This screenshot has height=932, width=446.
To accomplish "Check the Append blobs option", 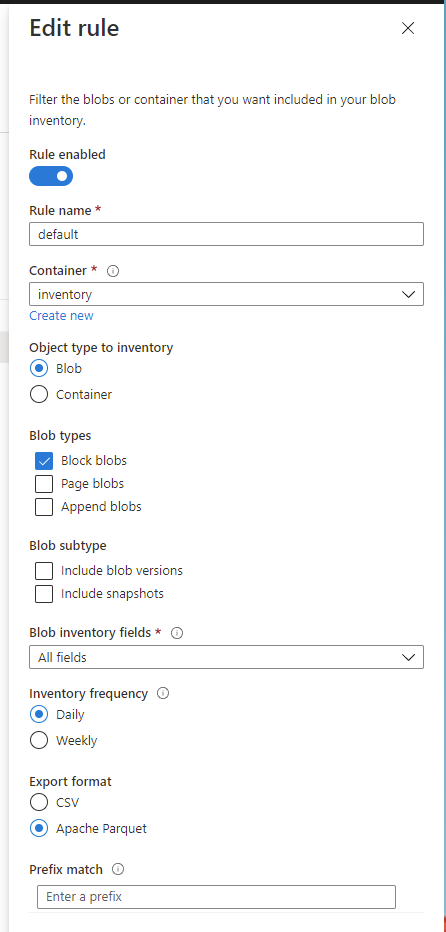I will (x=44, y=507).
